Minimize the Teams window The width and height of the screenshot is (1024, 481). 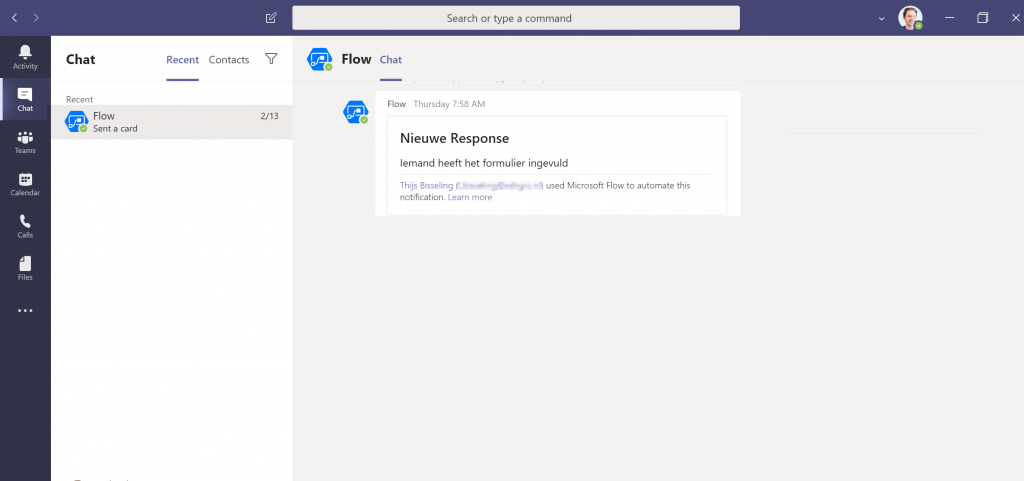(950, 18)
